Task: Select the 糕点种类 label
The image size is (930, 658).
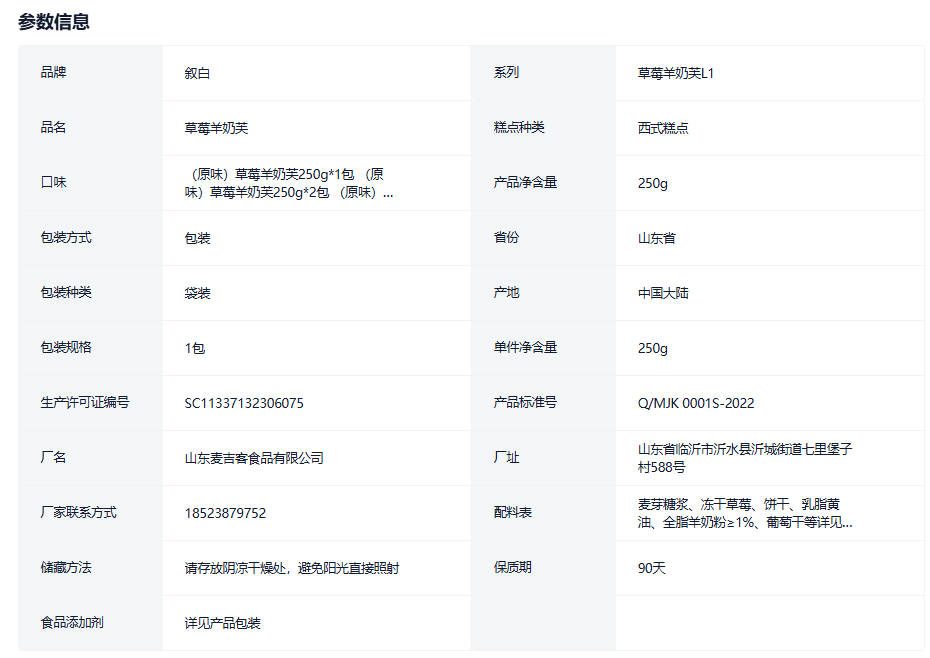Action: (x=518, y=128)
